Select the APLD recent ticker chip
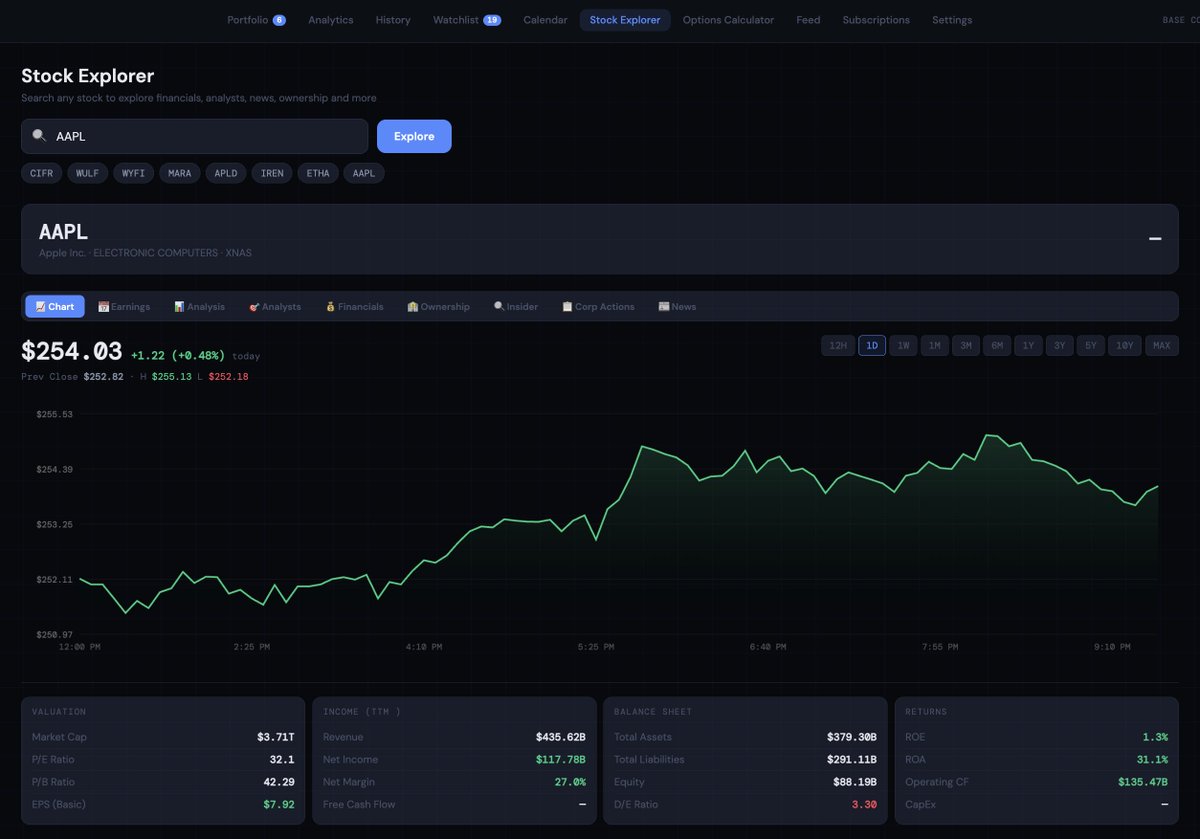Image resolution: width=1200 pixels, height=839 pixels. [226, 173]
